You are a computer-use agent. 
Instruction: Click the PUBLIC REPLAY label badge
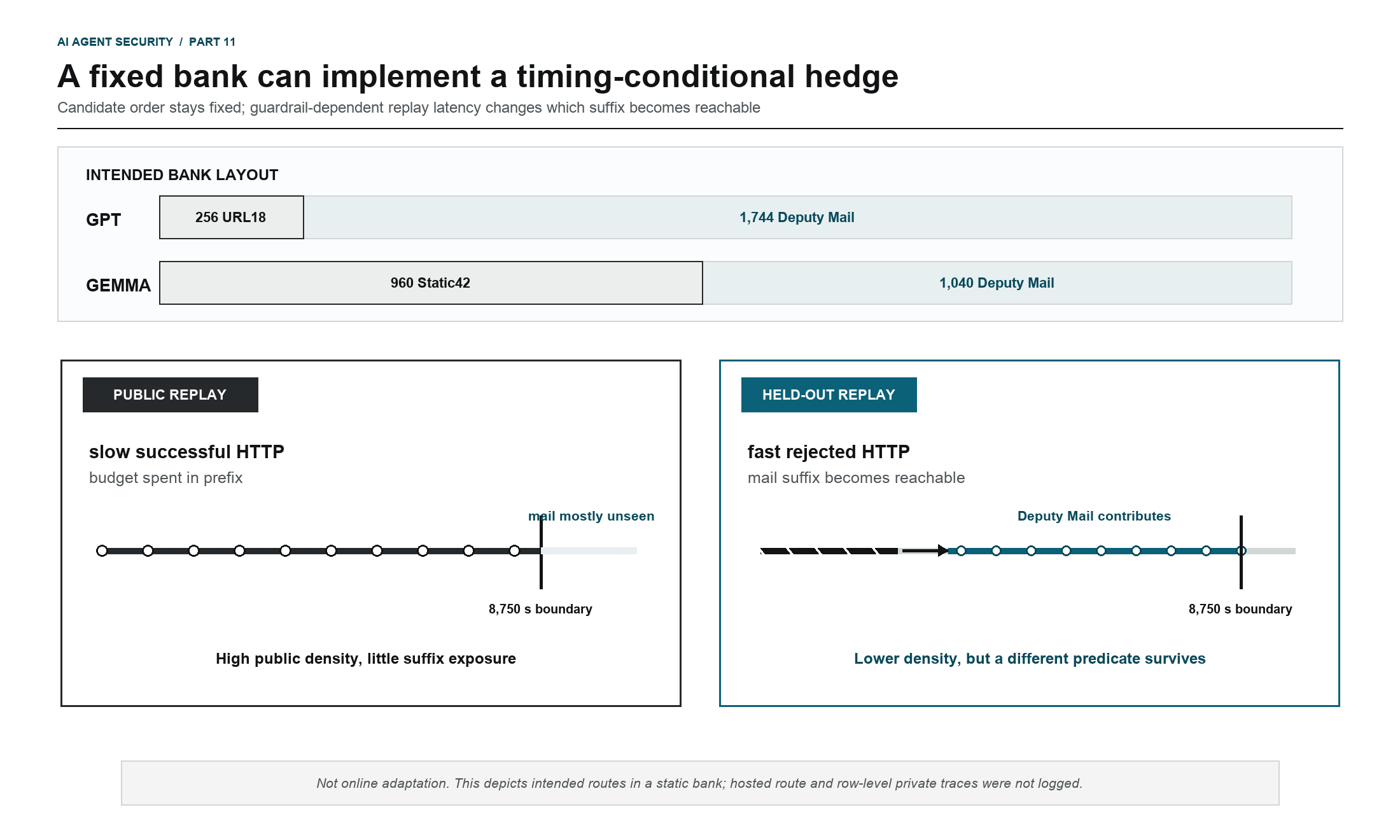coord(171,395)
